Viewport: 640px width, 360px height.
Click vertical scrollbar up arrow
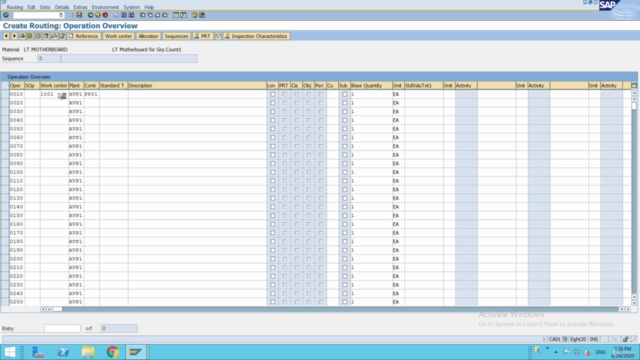tap(634, 93)
